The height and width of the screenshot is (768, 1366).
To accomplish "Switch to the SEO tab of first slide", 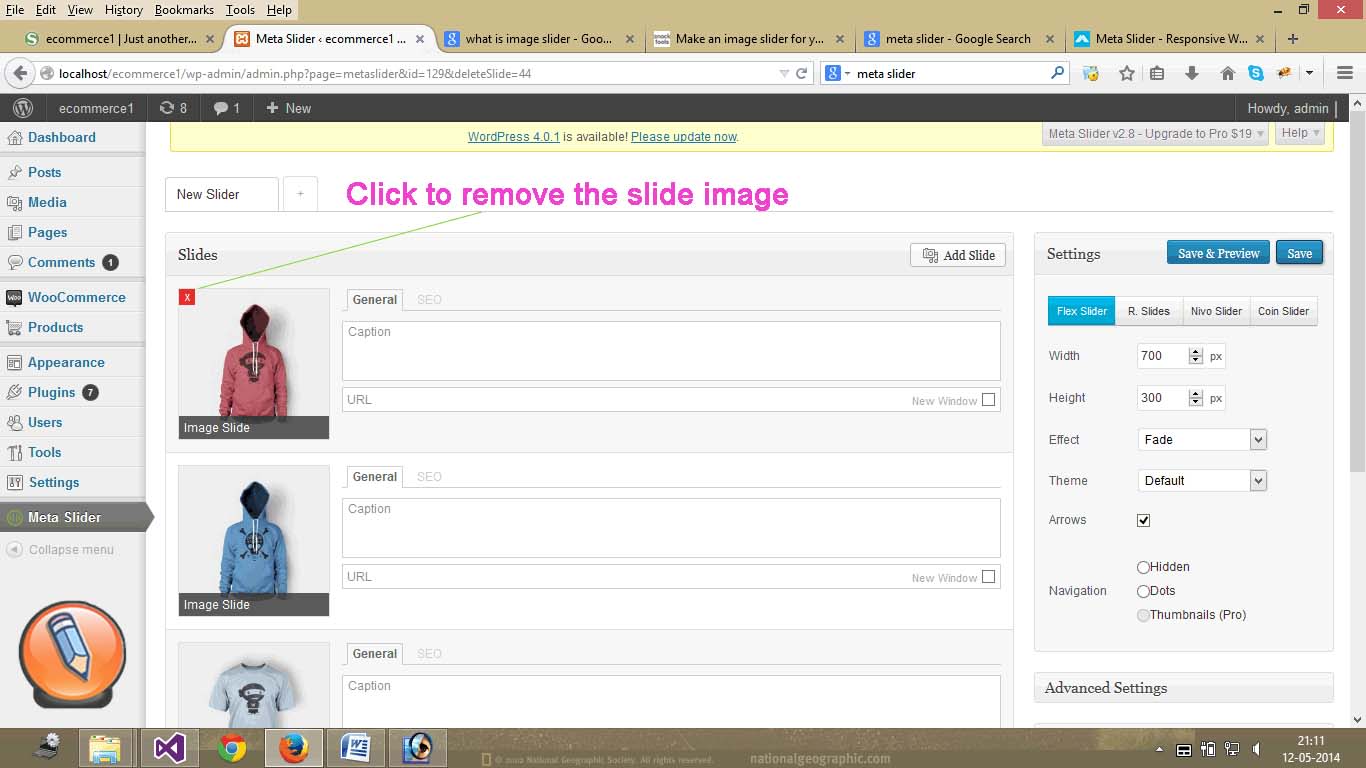I will click(429, 299).
